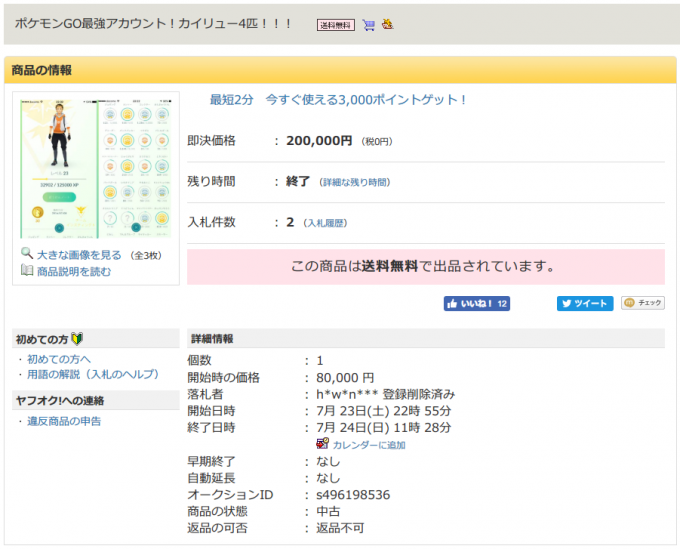Share via the ツイート button
Image resolution: width=680 pixels, height=549 pixels.
(x=585, y=304)
